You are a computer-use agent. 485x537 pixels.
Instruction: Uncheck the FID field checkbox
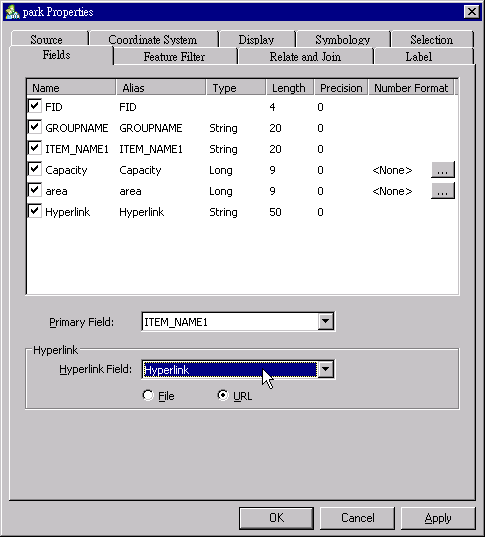pos(35,107)
